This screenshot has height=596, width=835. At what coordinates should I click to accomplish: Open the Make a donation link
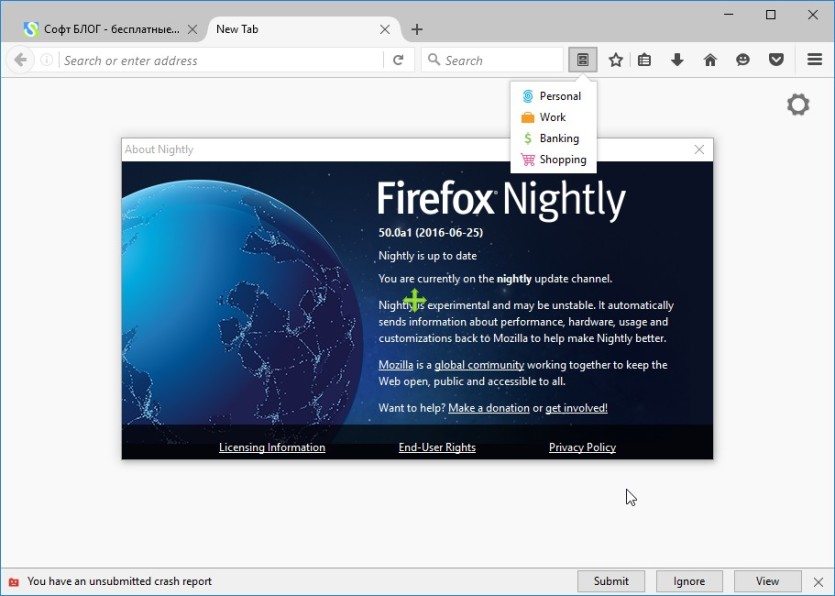click(x=489, y=408)
